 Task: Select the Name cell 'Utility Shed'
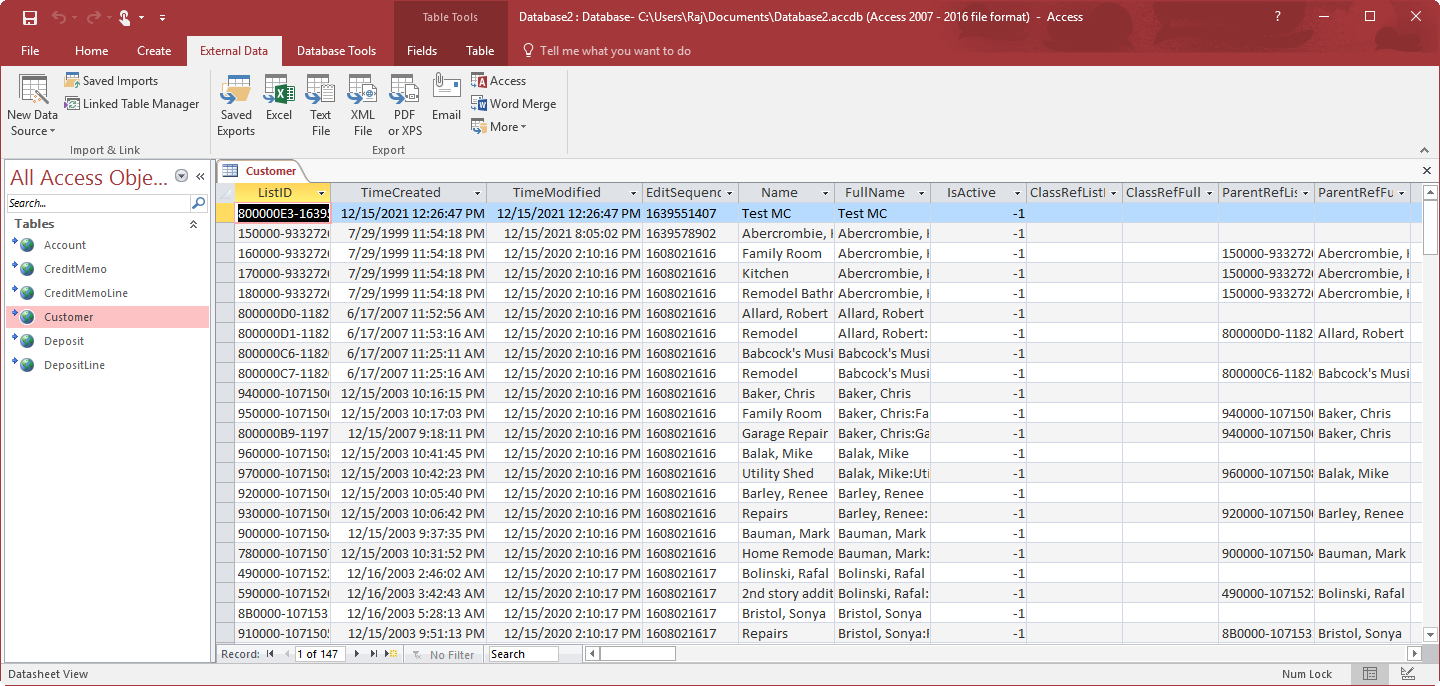coord(786,473)
